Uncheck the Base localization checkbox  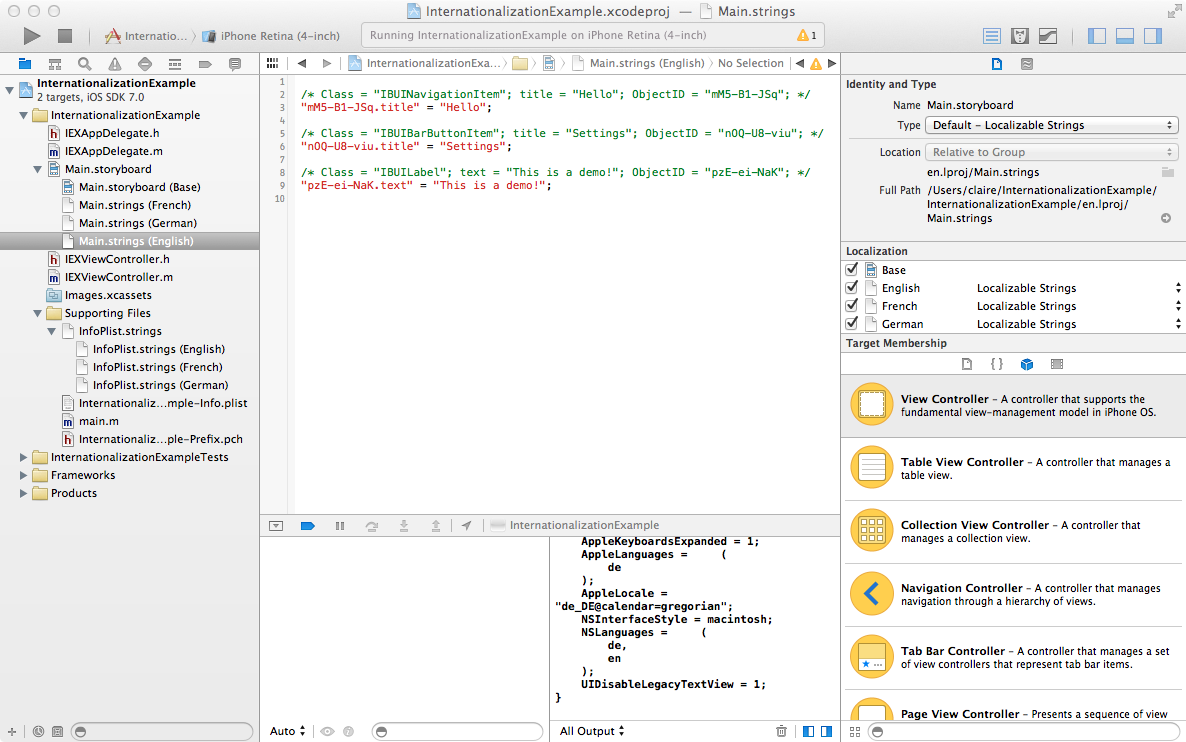852,269
